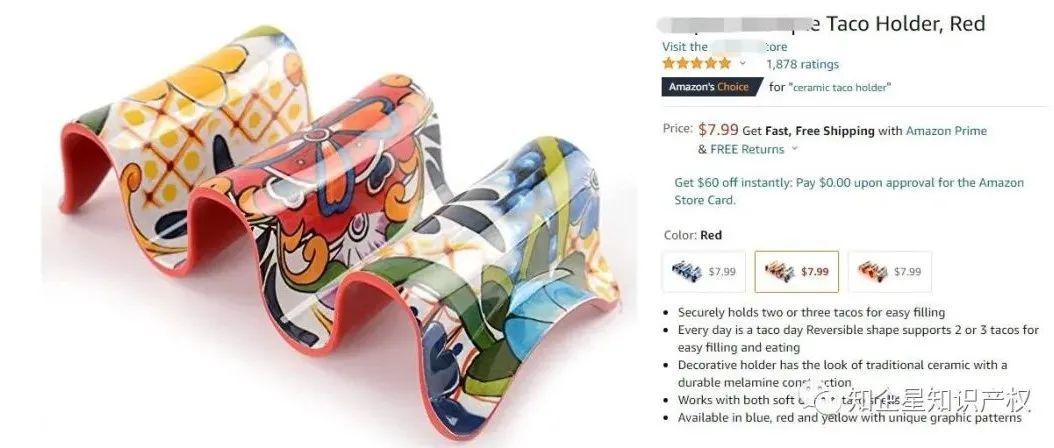Click the Amazon's Choice badge
This screenshot has width=1054, height=448.
coord(712,87)
